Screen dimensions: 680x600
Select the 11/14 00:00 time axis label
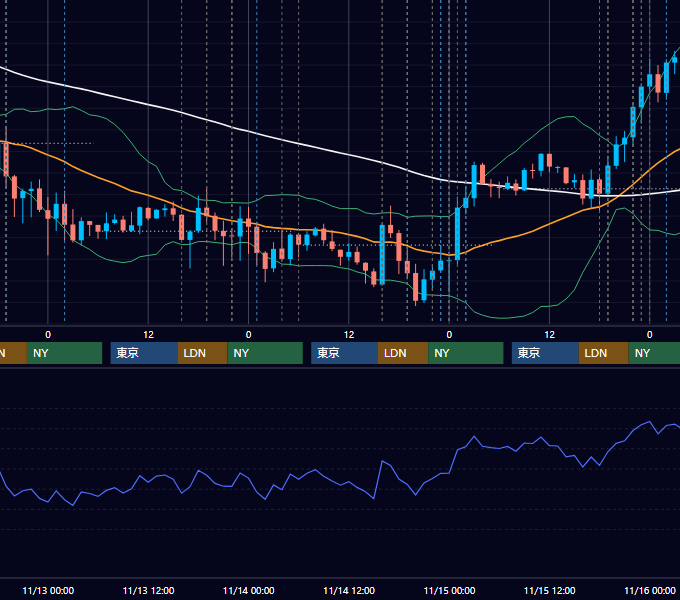click(248, 590)
